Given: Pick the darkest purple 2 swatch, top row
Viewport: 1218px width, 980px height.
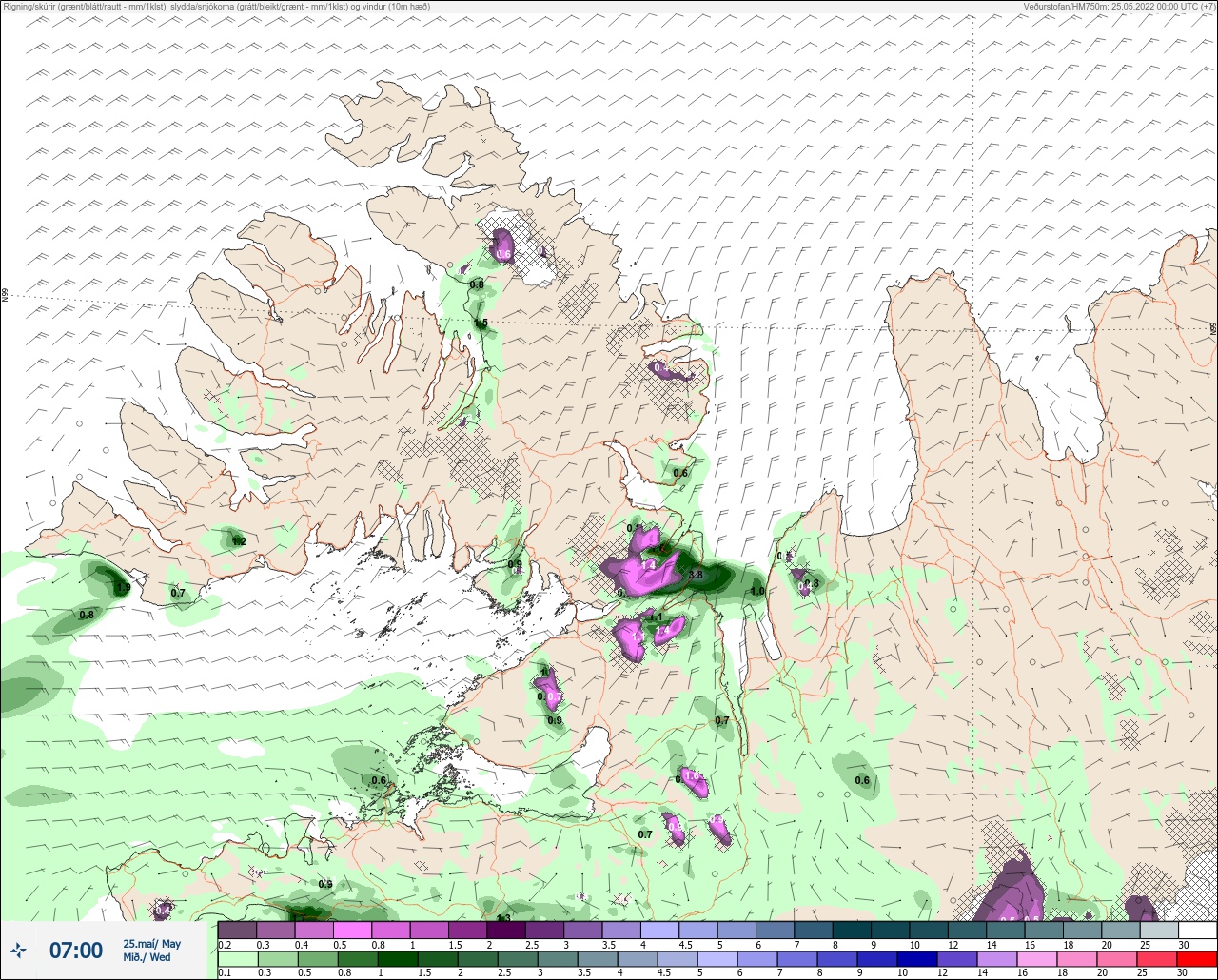Looking at the screenshot, I should pyautogui.click(x=506, y=930).
